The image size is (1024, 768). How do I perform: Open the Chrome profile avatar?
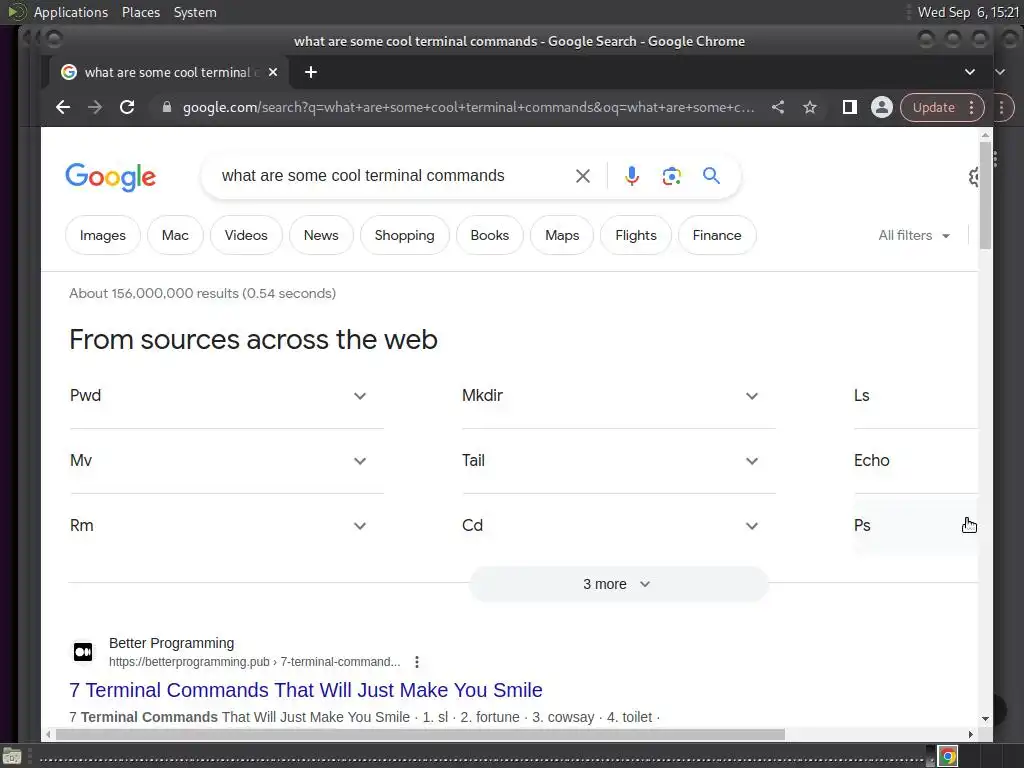point(881,107)
